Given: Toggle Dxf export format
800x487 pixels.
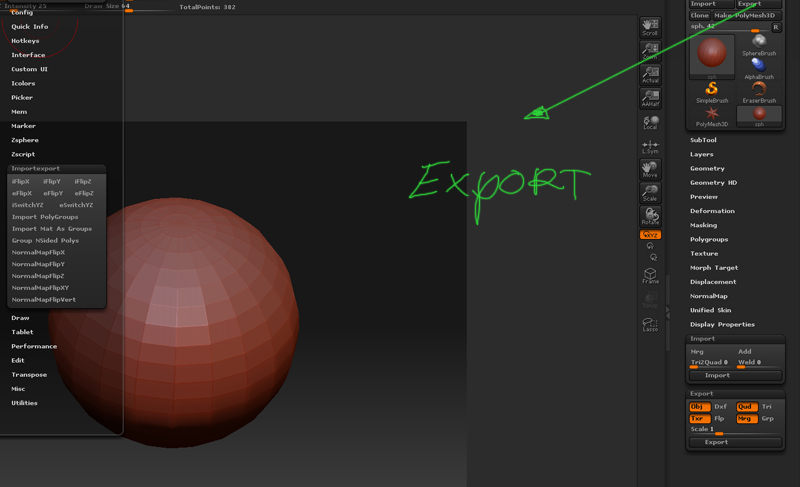Looking at the screenshot, I should pos(720,406).
